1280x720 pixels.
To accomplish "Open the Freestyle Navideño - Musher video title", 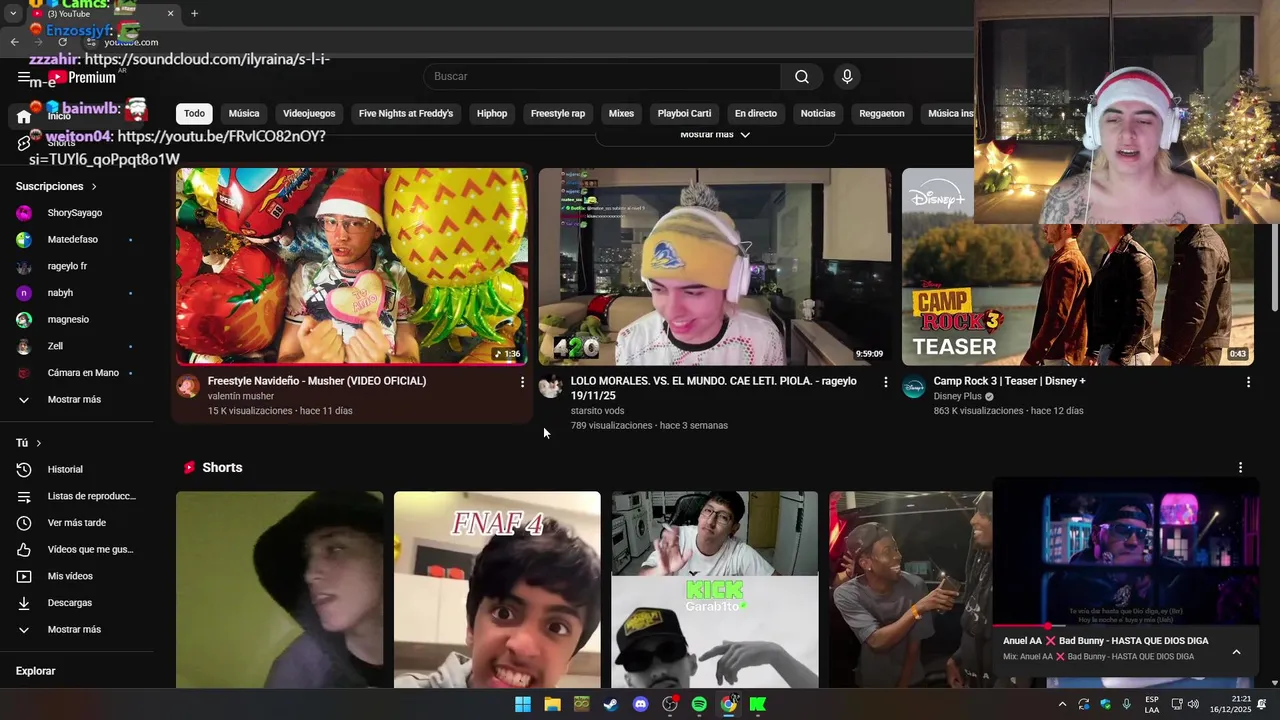I will tap(317, 381).
